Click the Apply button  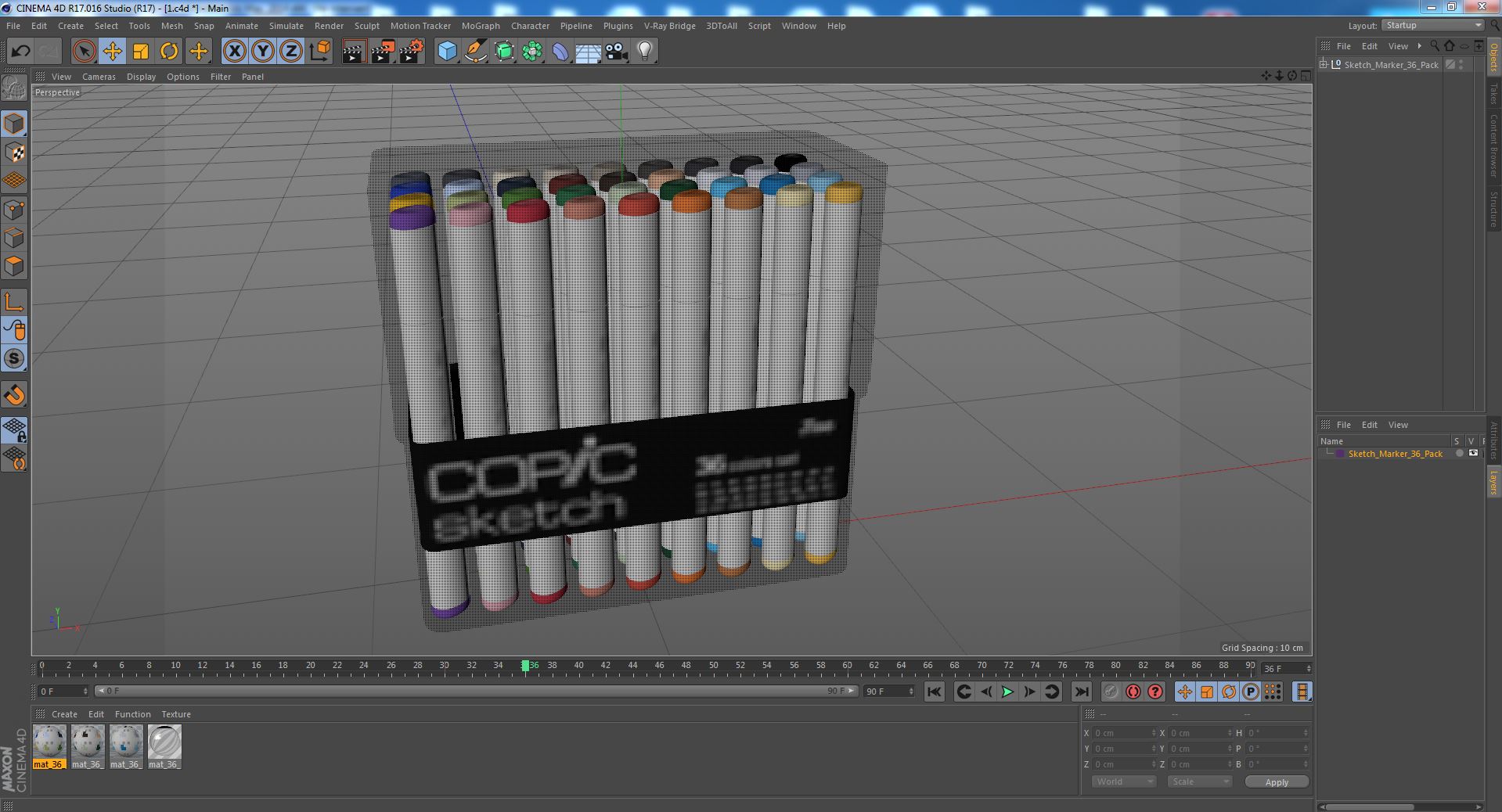click(1277, 781)
